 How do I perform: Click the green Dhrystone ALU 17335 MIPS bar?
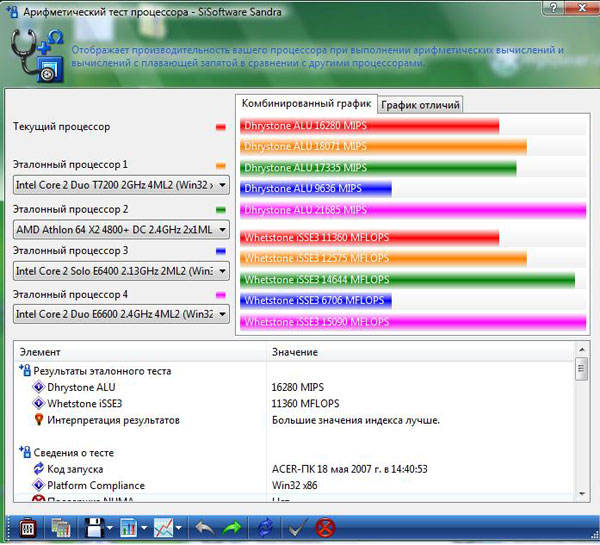coord(378,168)
